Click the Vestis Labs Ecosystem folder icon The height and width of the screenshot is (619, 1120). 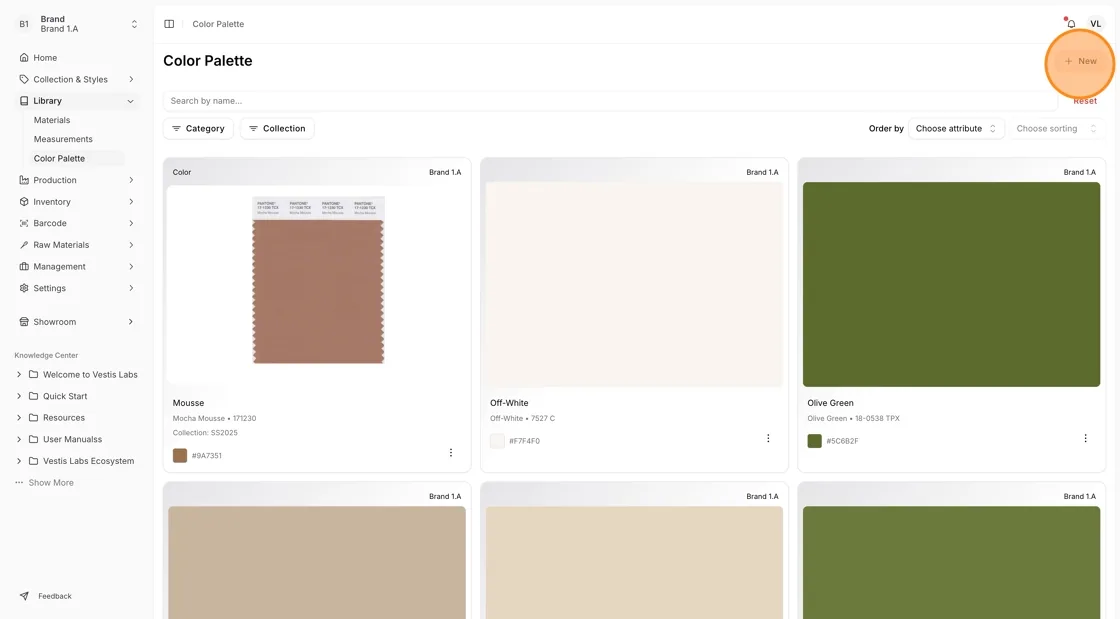click(34, 461)
